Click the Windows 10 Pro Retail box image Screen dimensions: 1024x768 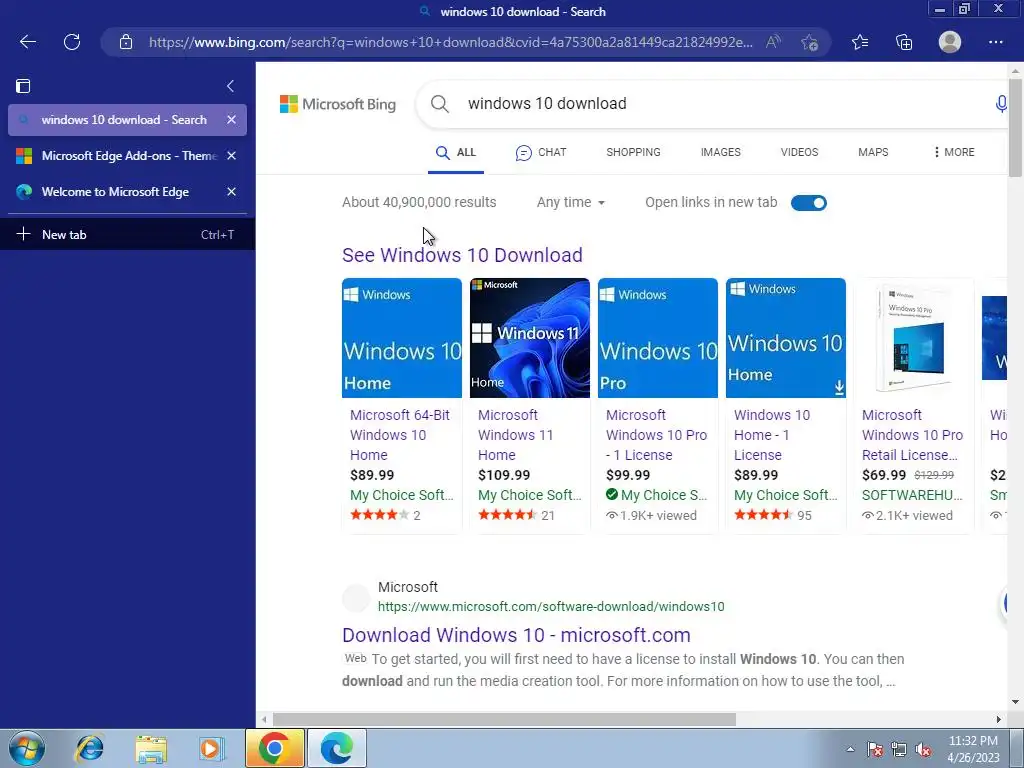click(x=914, y=338)
